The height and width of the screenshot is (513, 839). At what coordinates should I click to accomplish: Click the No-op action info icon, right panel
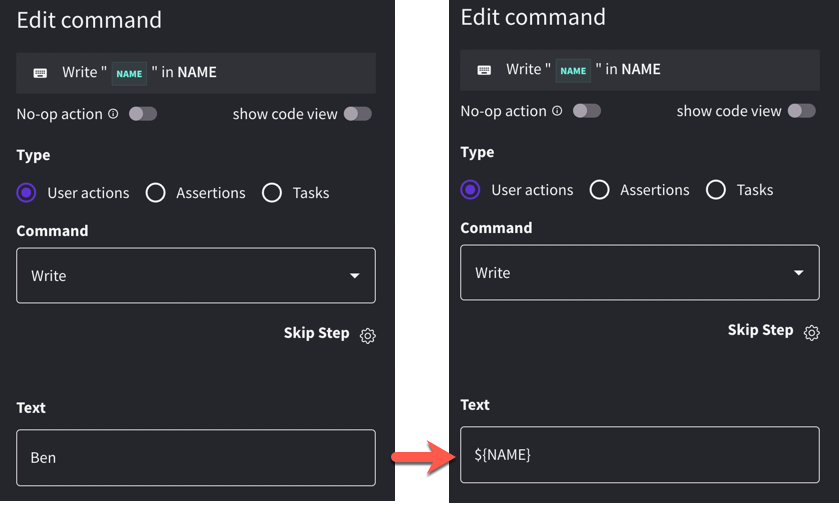(x=557, y=111)
